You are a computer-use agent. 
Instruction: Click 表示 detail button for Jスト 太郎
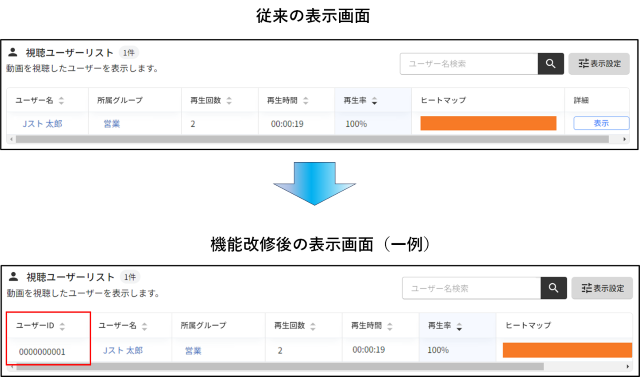601,123
